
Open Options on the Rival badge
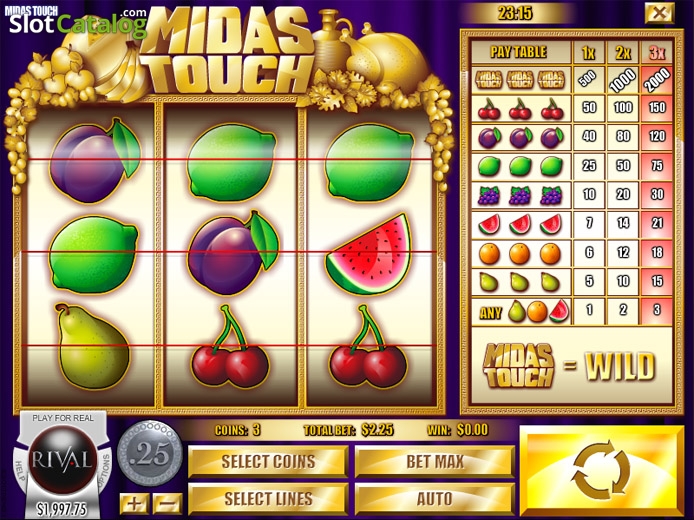pyautogui.click(x=106, y=469)
